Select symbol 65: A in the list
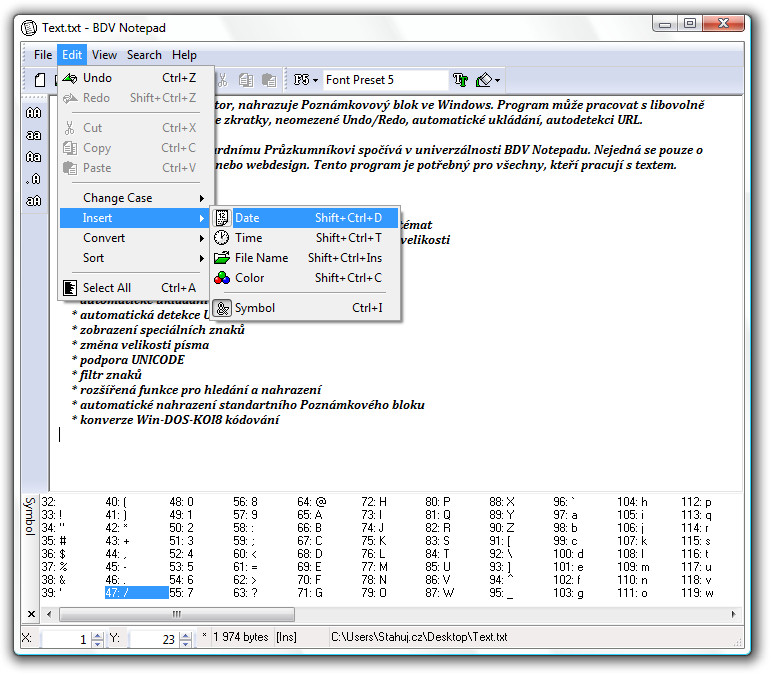The image size is (775, 675). (309, 515)
